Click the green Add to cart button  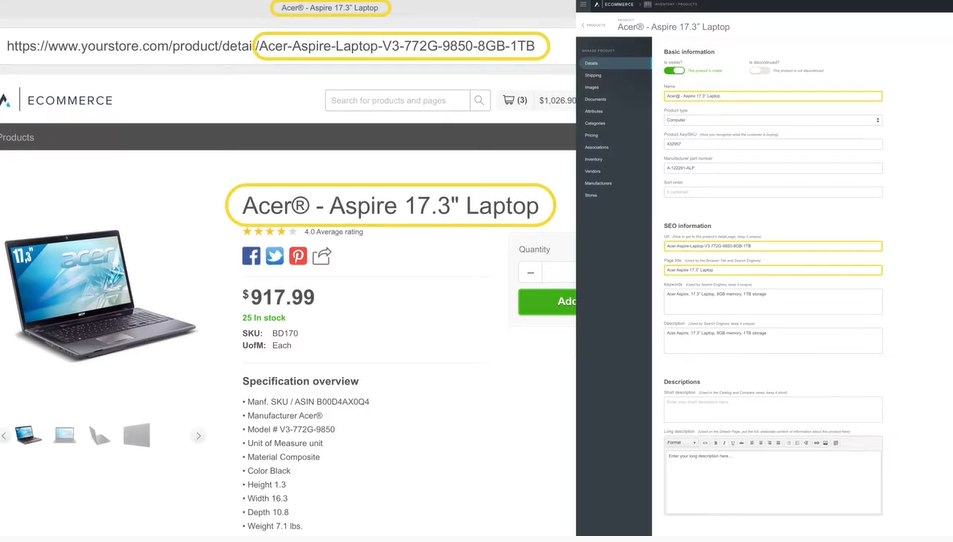(x=547, y=301)
